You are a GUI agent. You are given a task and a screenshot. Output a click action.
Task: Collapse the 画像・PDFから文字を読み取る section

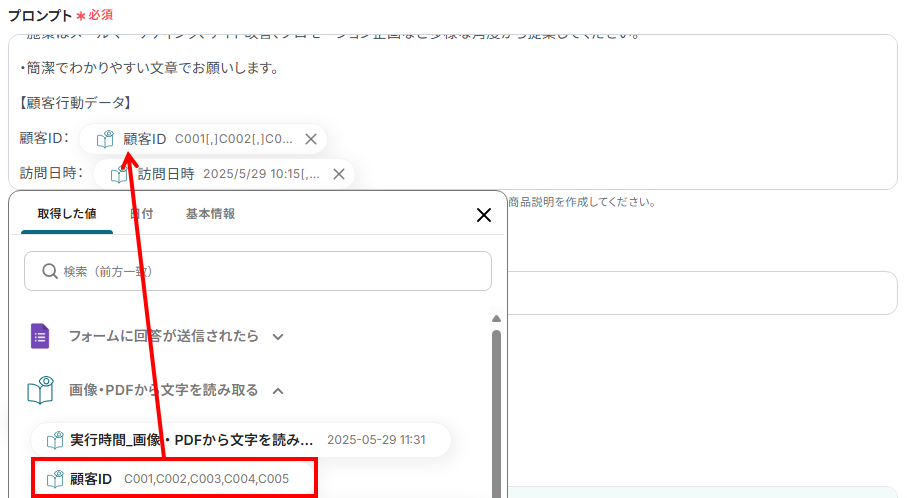click(278, 390)
